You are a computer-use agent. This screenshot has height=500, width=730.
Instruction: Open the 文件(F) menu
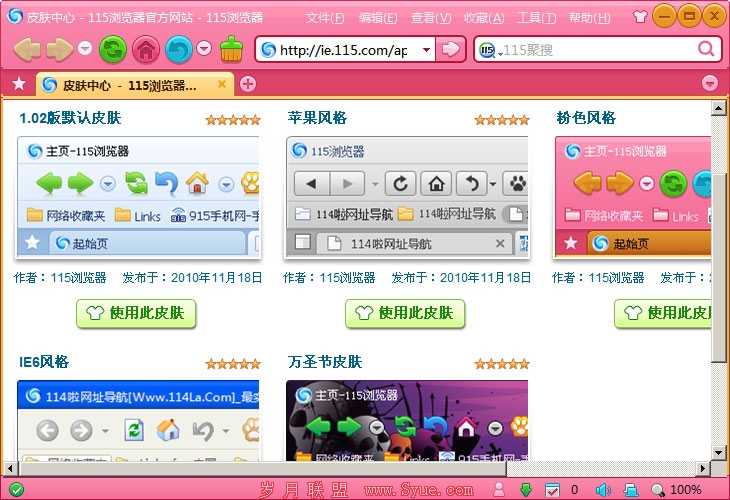click(x=324, y=18)
